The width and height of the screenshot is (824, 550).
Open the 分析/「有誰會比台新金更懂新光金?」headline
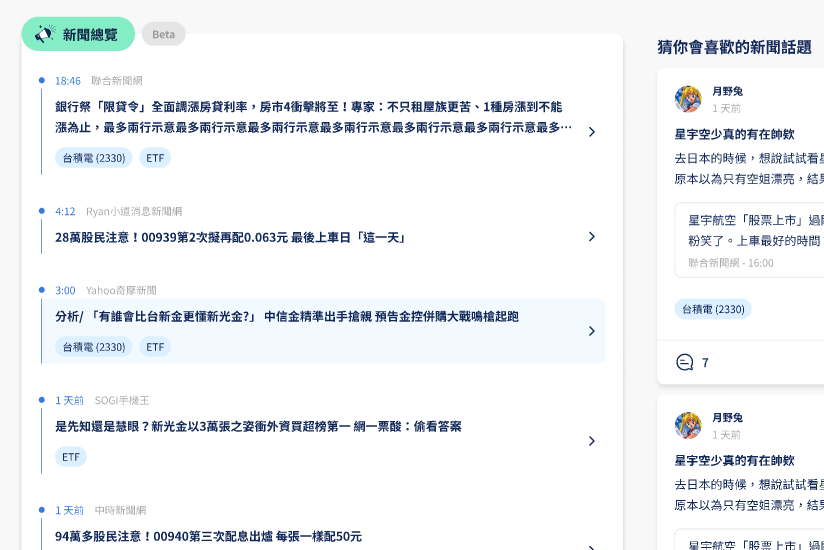pyautogui.click(x=287, y=316)
